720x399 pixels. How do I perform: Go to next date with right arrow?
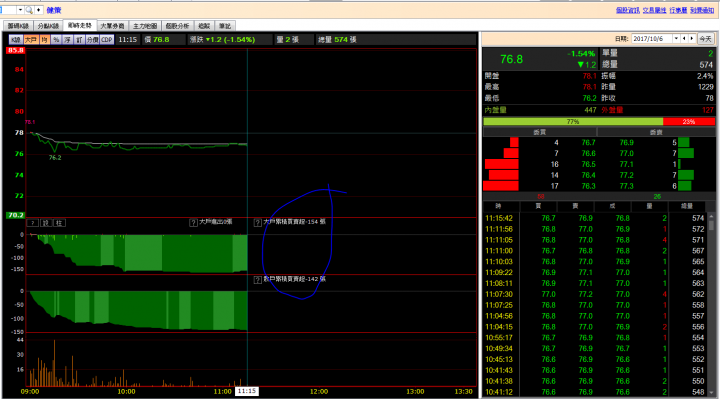click(692, 39)
